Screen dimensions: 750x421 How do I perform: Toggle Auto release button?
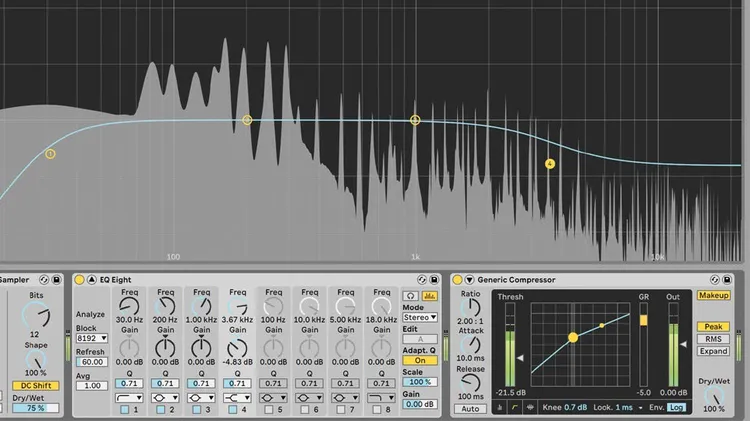470,409
